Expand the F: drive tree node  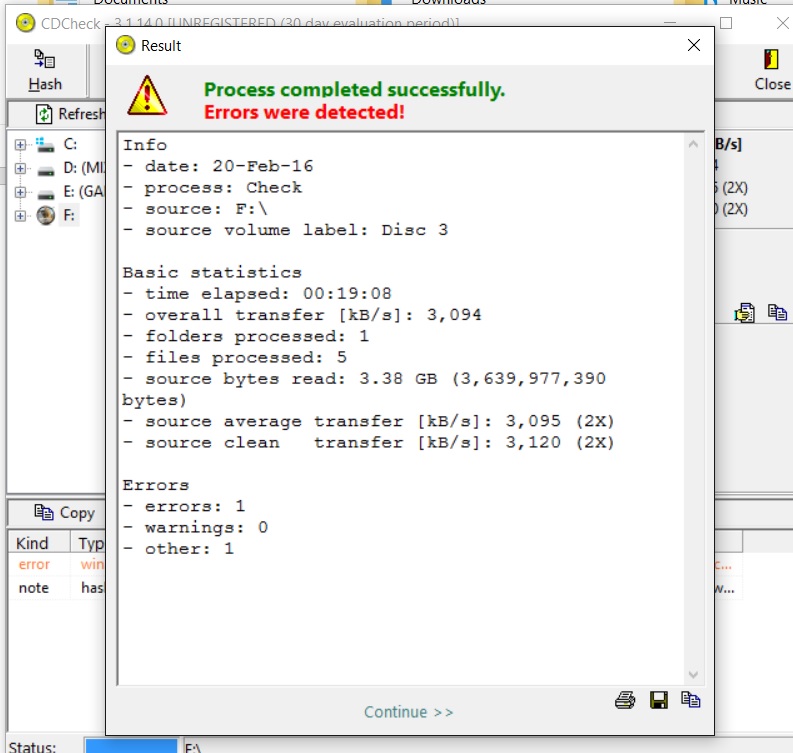20,216
